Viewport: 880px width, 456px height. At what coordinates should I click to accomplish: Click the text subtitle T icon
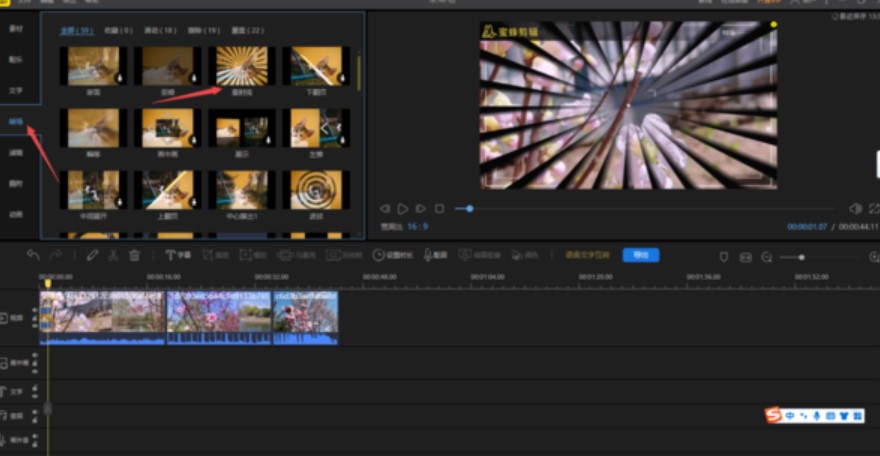point(171,255)
